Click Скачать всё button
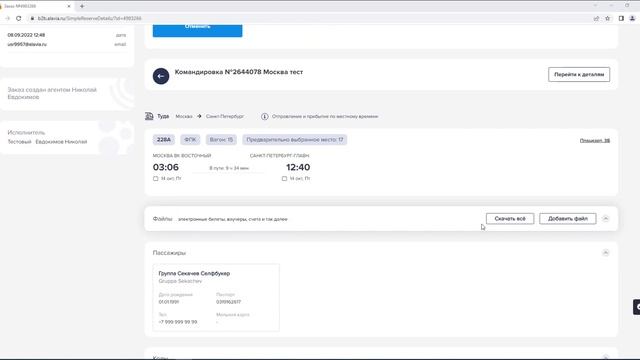 (x=510, y=219)
